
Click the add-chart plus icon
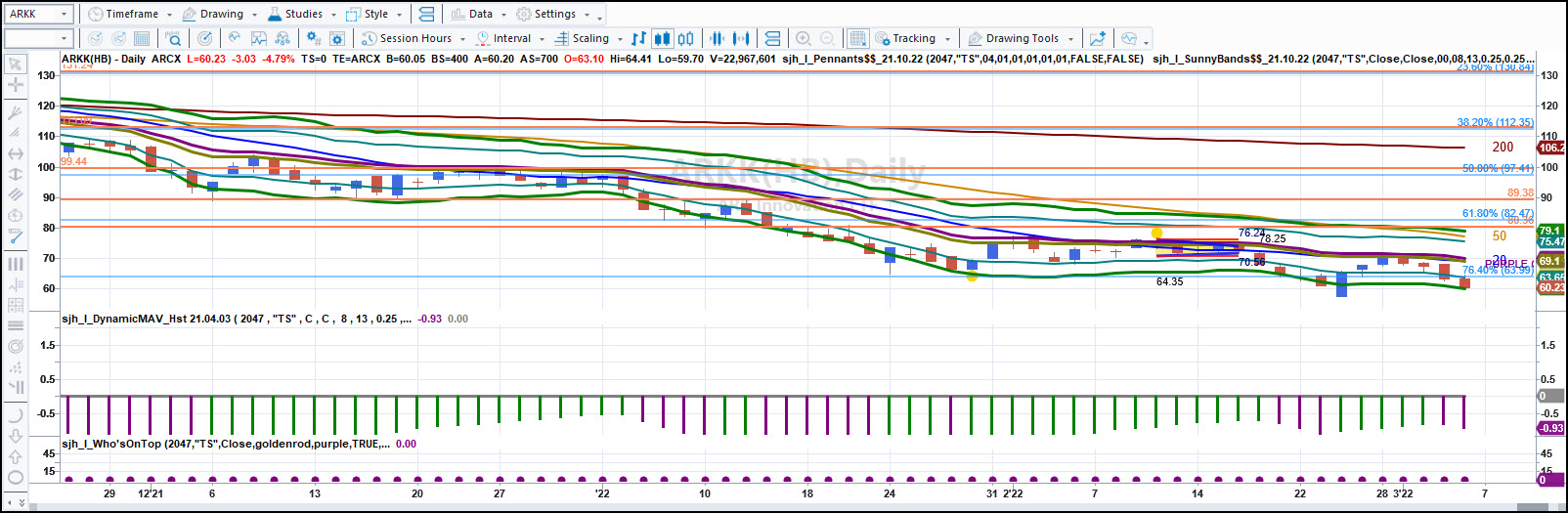[x=1098, y=38]
